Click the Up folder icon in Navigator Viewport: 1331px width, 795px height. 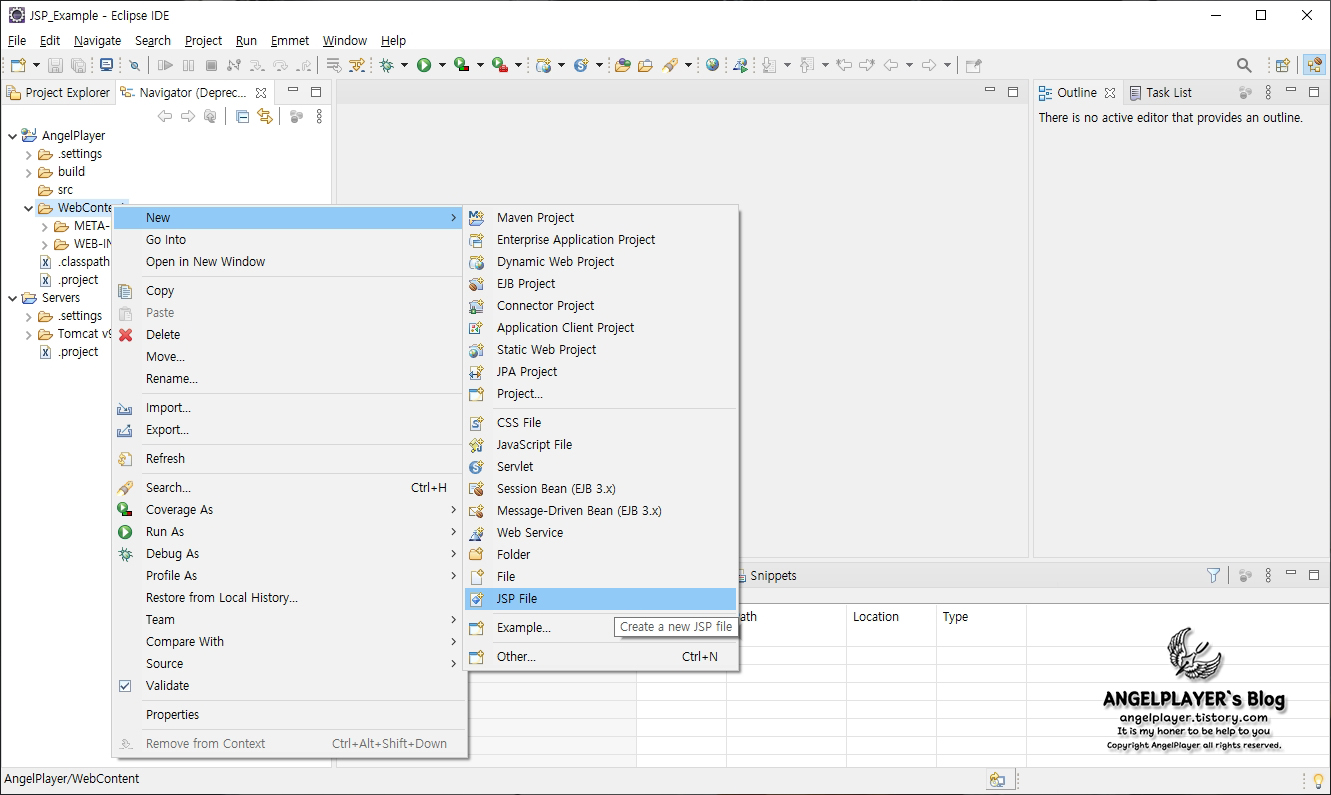210,117
